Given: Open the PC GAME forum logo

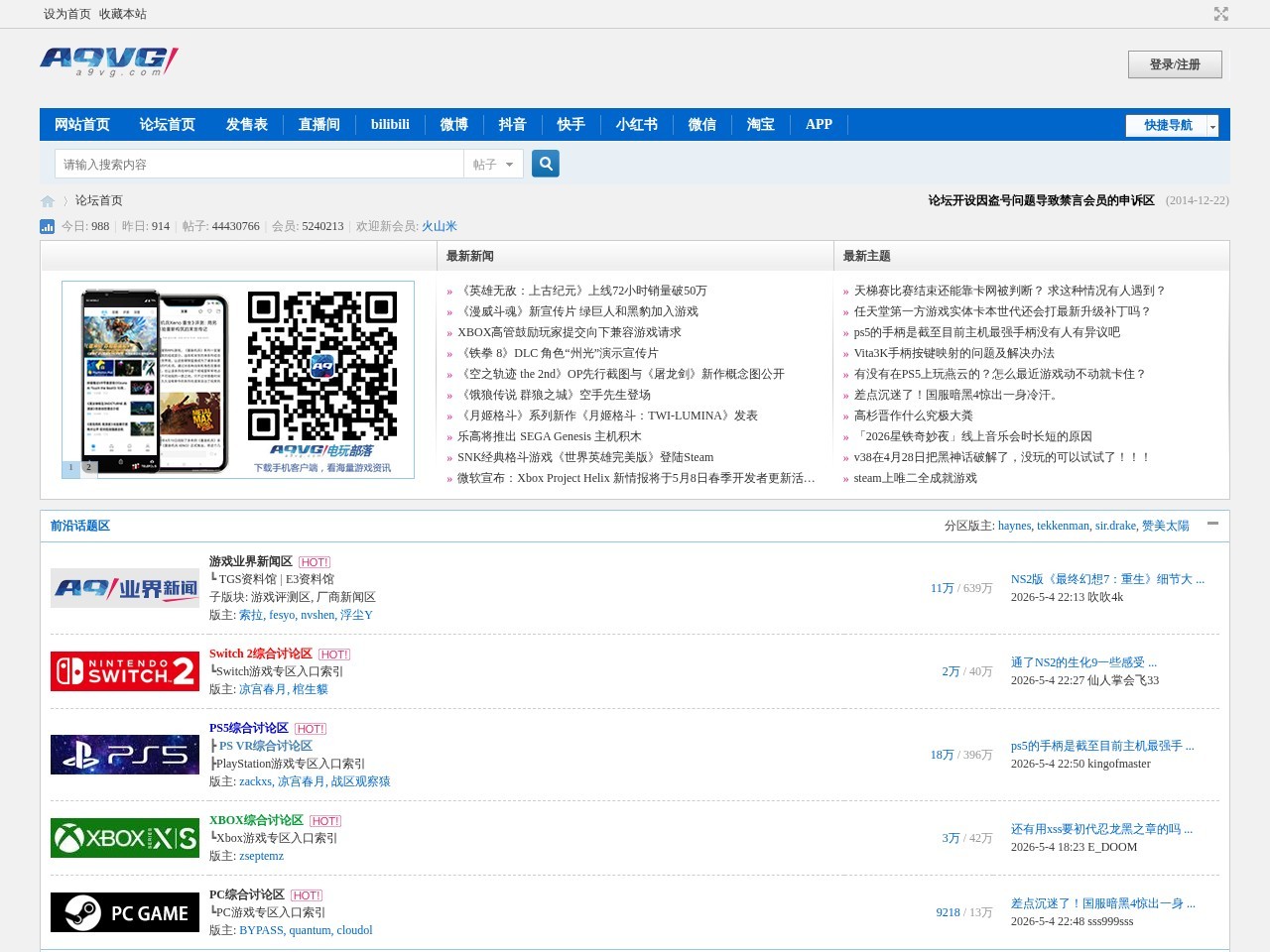Looking at the screenshot, I should pyautogui.click(x=125, y=912).
